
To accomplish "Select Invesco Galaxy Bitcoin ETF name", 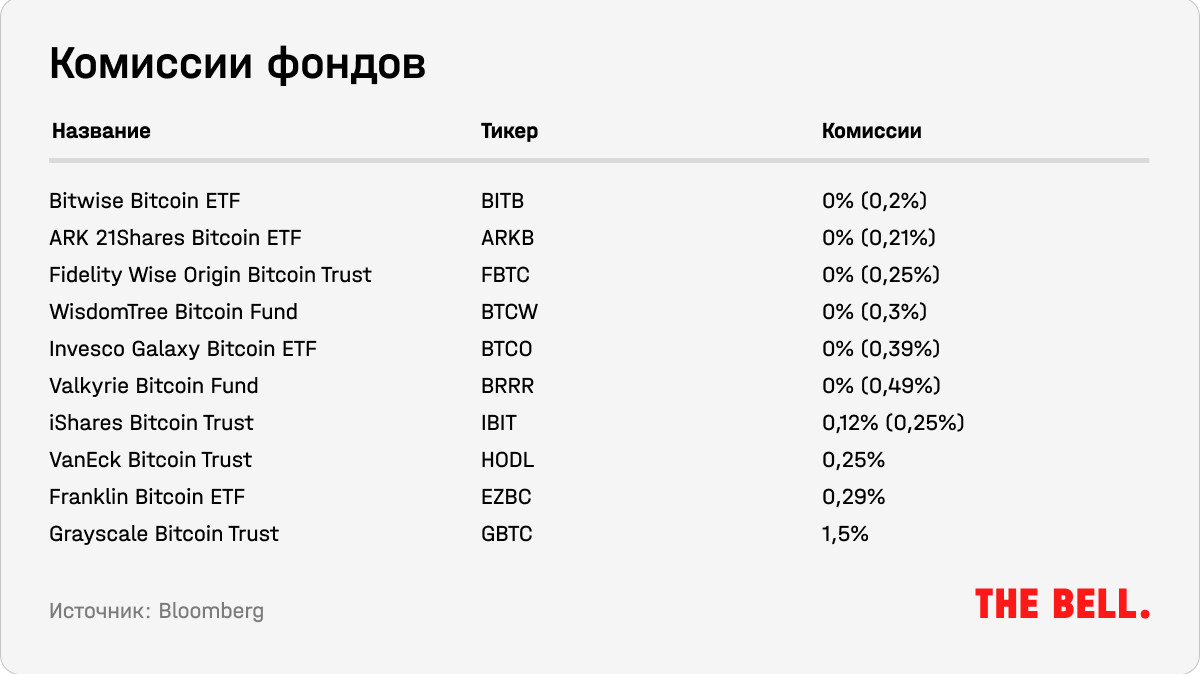I will click(x=183, y=349).
